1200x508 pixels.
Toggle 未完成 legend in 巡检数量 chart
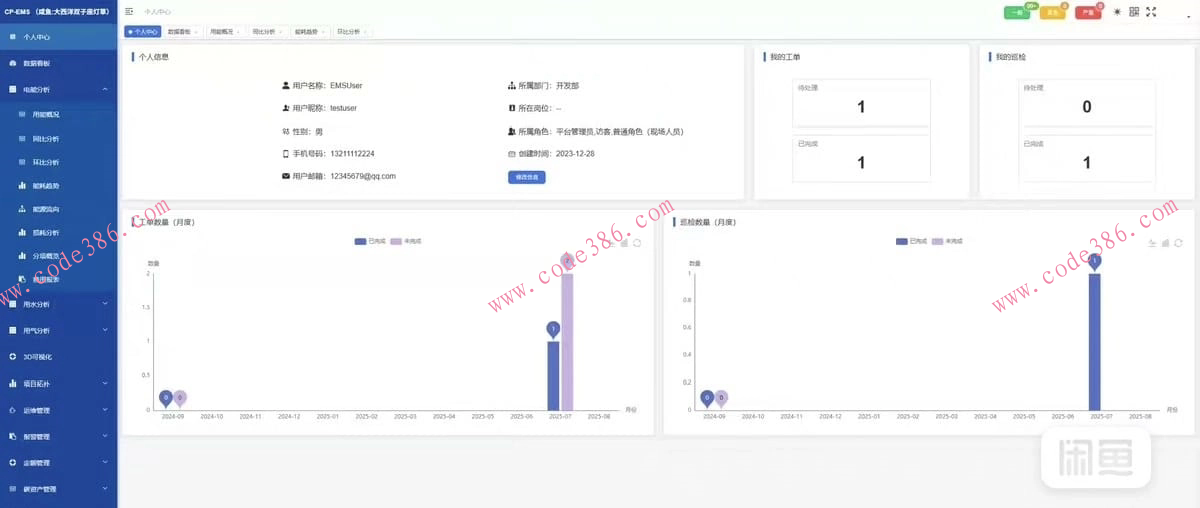[948, 241]
